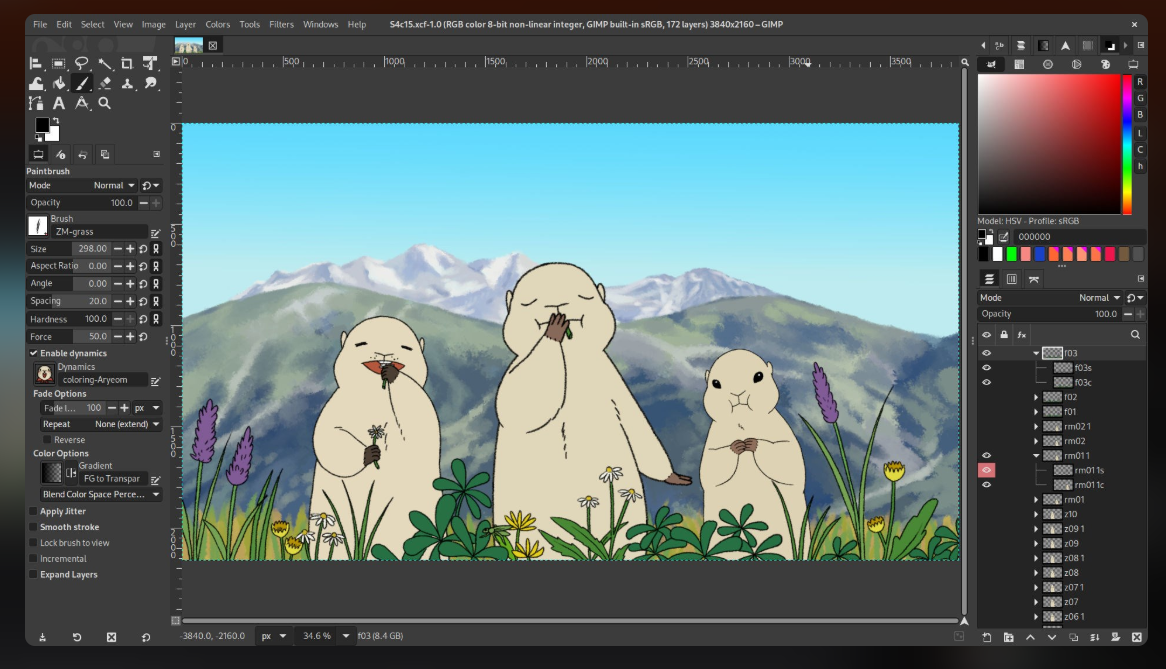Image resolution: width=1166 pixels, height=669 pixels.
Task: Uncheck Enable dynamics checkbox
Action: coord(34,353)
